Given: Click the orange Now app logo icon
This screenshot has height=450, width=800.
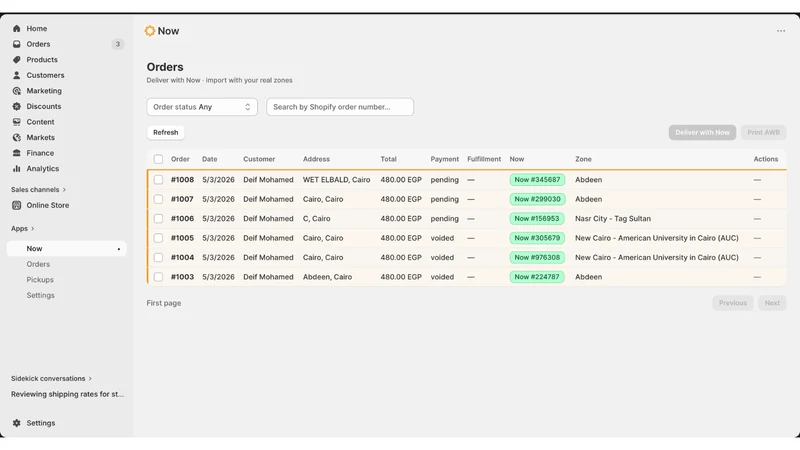Looking at the screenshot, I should [149, 31].
